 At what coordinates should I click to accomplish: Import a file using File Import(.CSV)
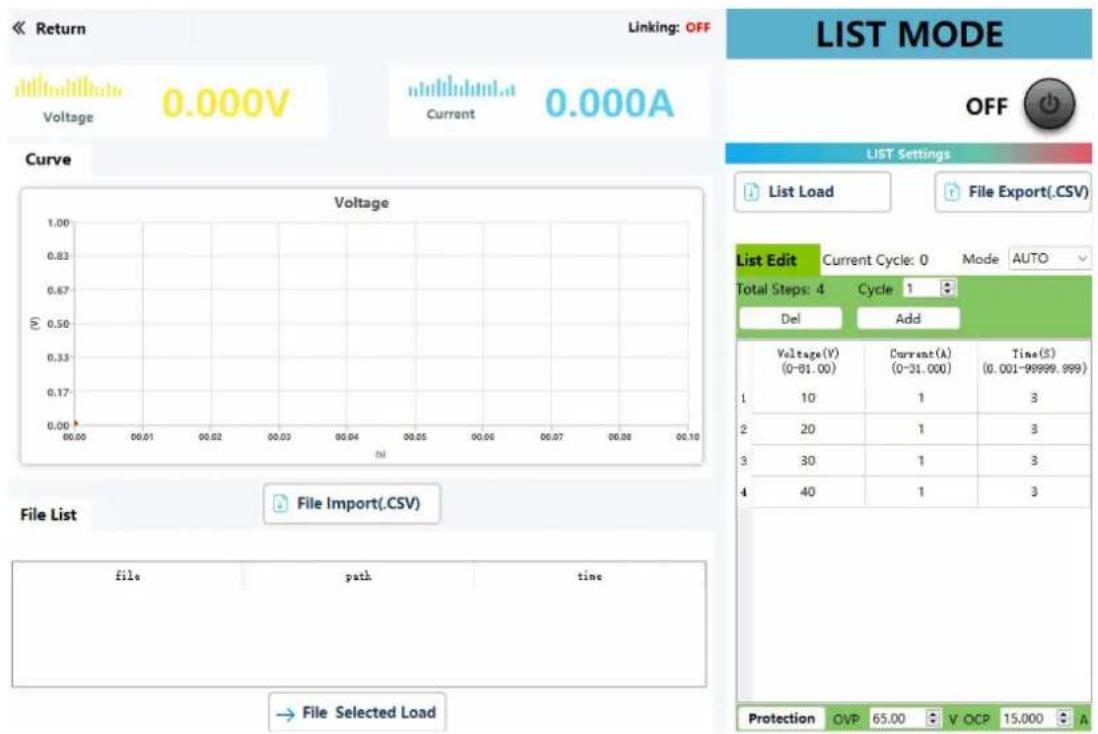(352, 503)
